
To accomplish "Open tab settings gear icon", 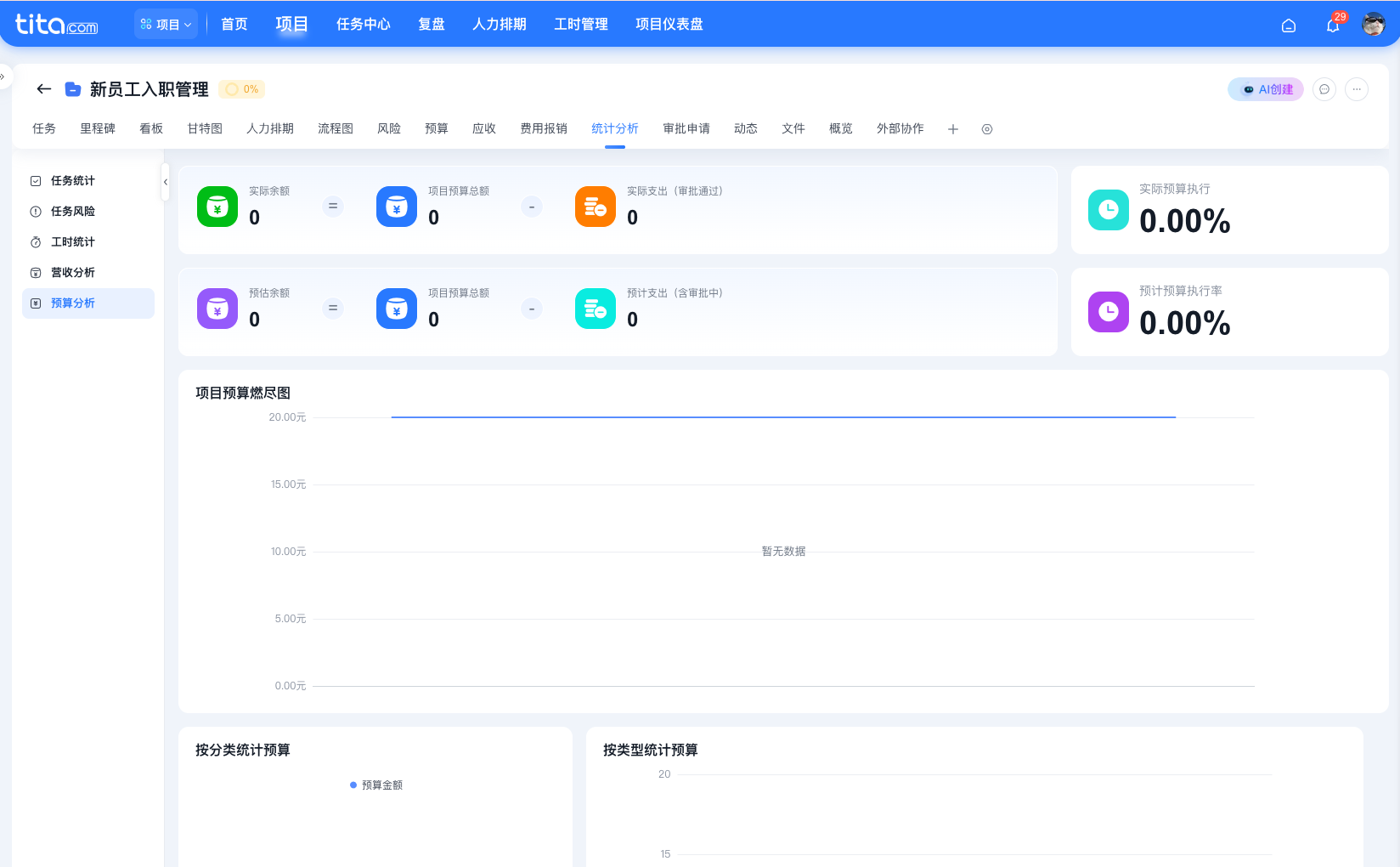I will pos(987,129).
